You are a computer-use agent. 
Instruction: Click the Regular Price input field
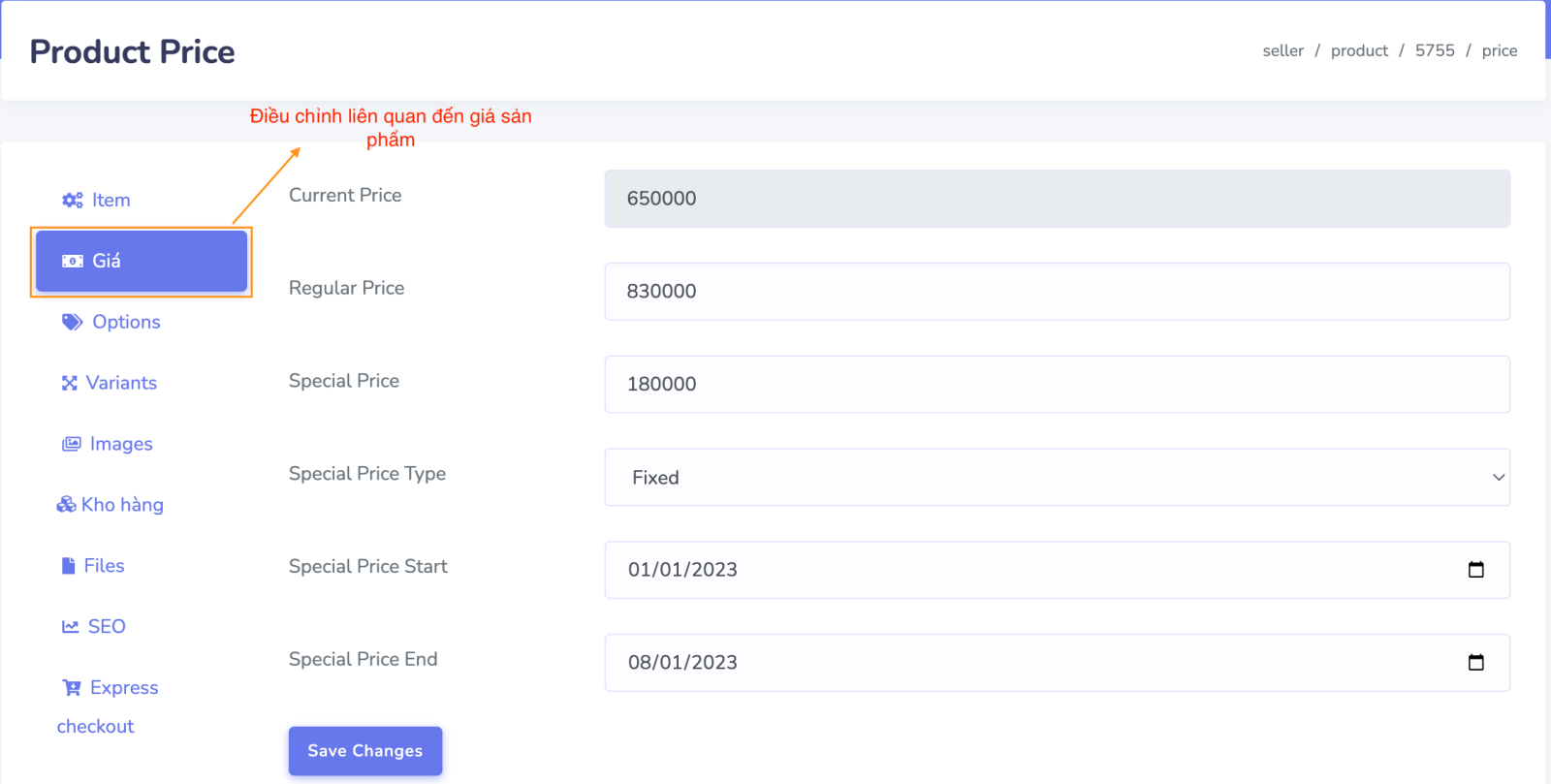[1057, 292]
